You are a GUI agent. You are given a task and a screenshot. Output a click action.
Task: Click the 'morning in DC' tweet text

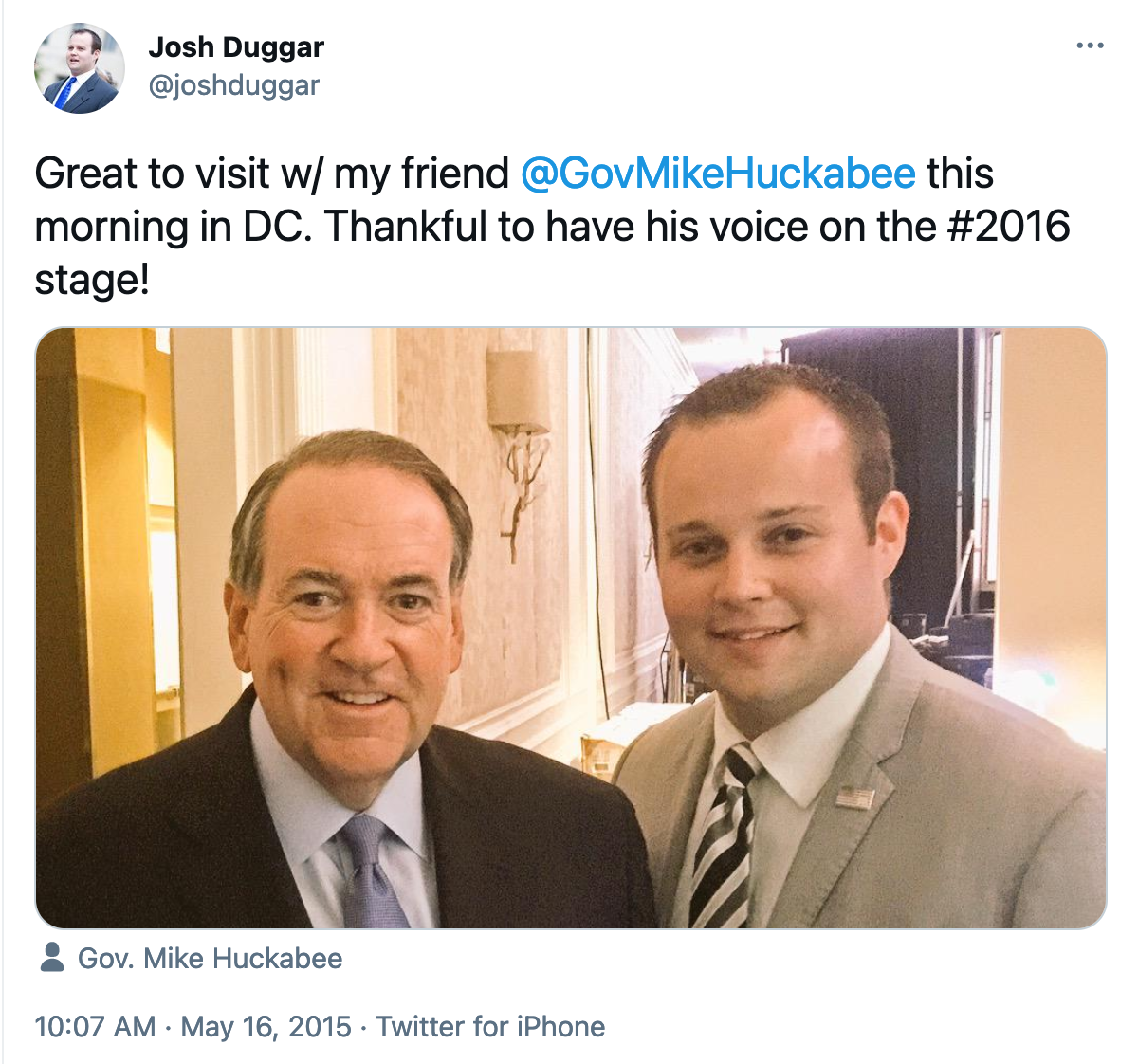[174, 227]
